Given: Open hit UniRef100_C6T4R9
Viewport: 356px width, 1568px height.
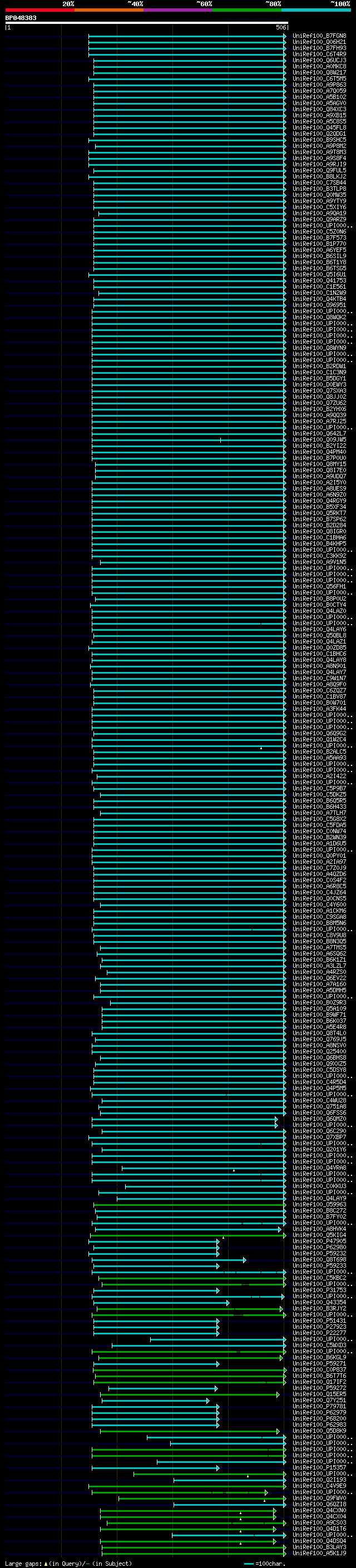Looking at the screenshot, I should coord(319,54).
